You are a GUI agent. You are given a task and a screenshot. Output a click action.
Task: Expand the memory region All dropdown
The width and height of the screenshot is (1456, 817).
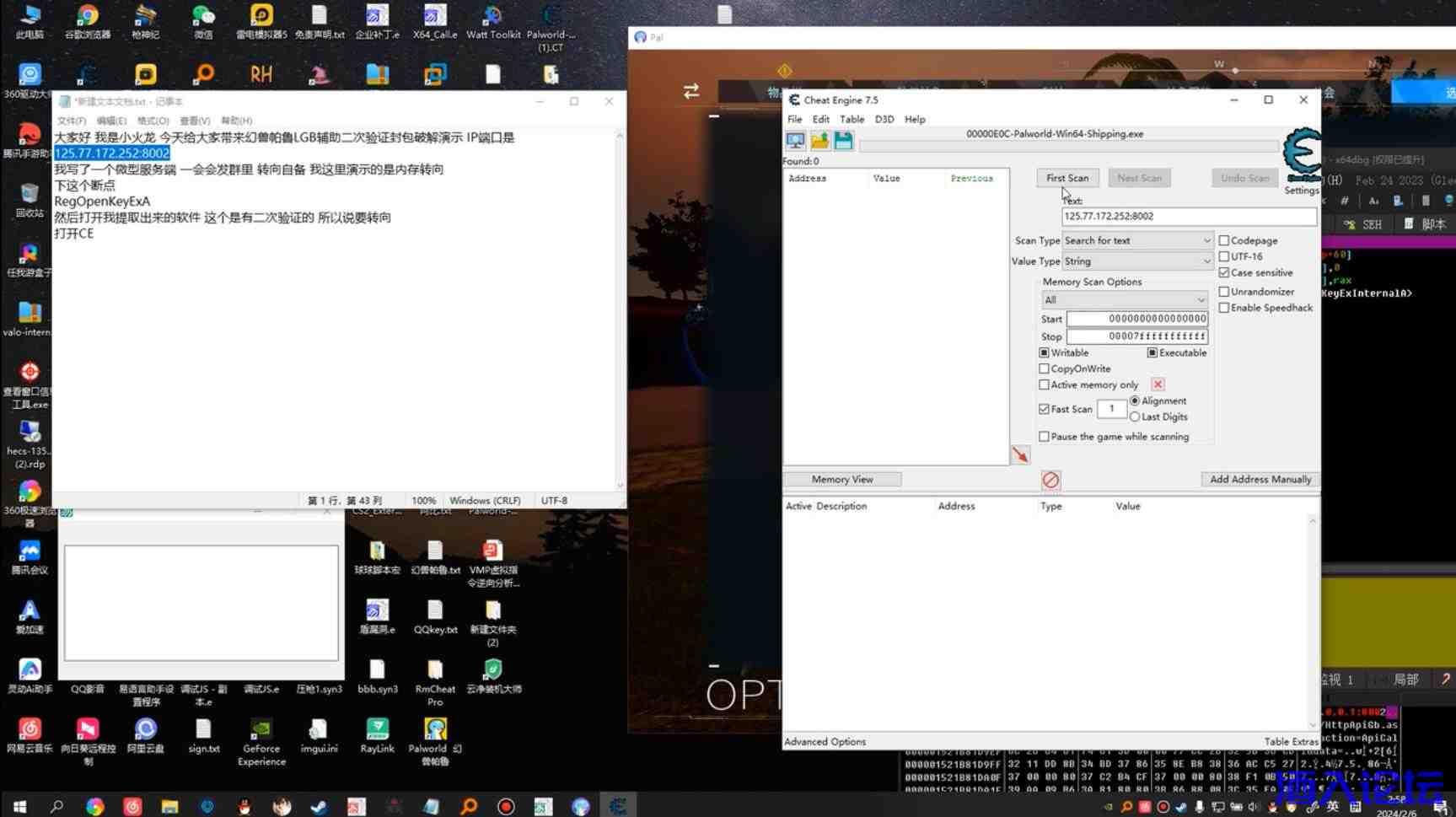coord(1124,300)
